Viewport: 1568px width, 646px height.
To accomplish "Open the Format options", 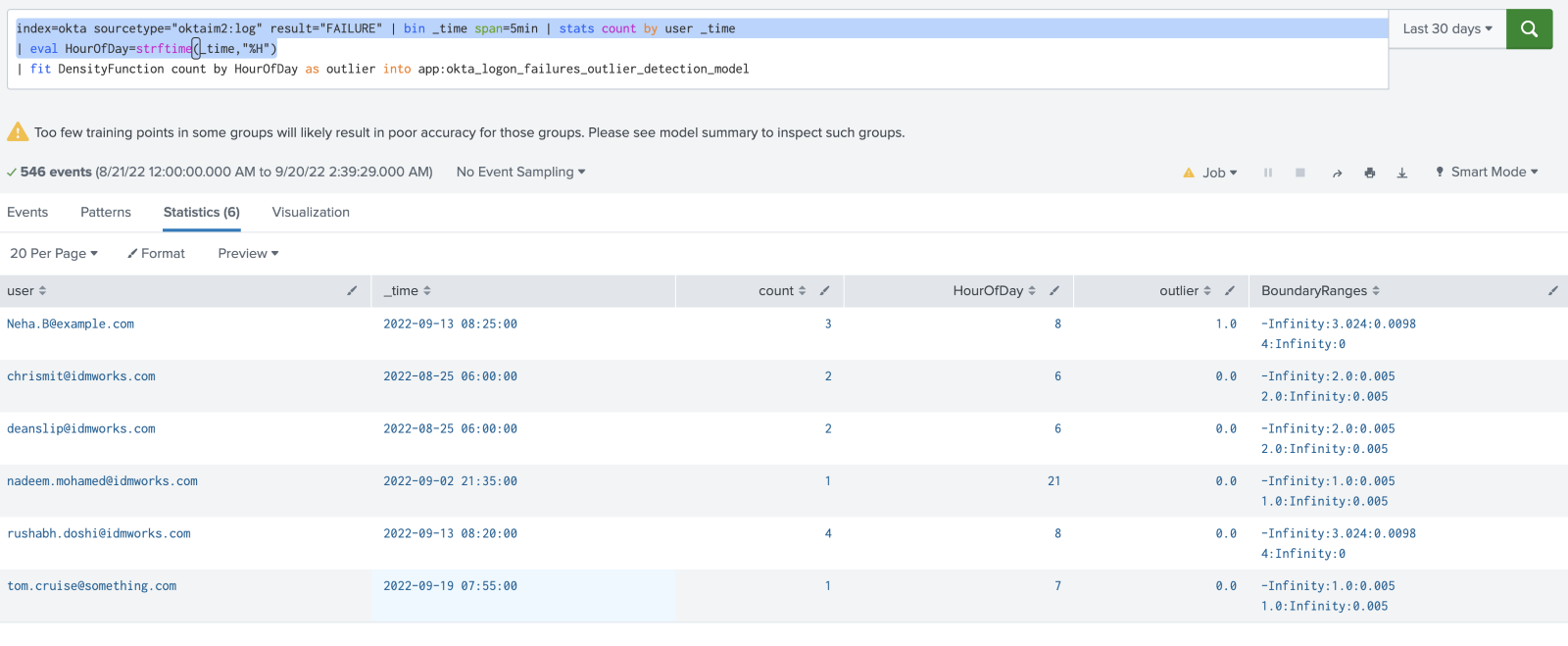I will click(156, 254).
